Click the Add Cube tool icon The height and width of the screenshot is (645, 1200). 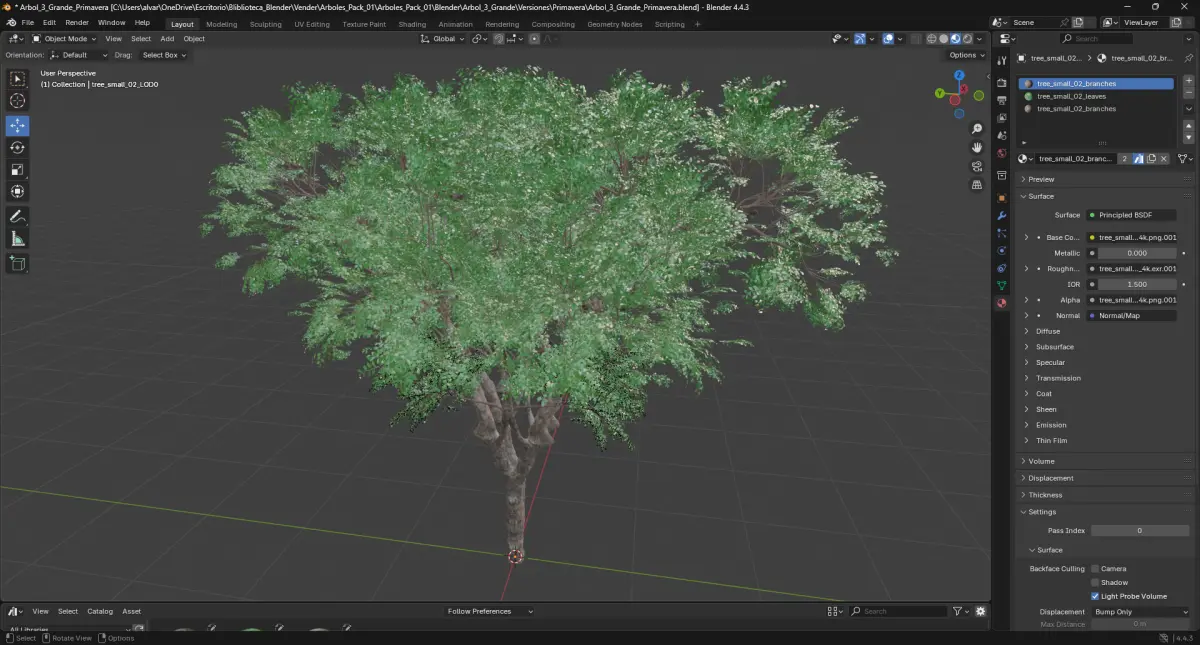point(18,264)
